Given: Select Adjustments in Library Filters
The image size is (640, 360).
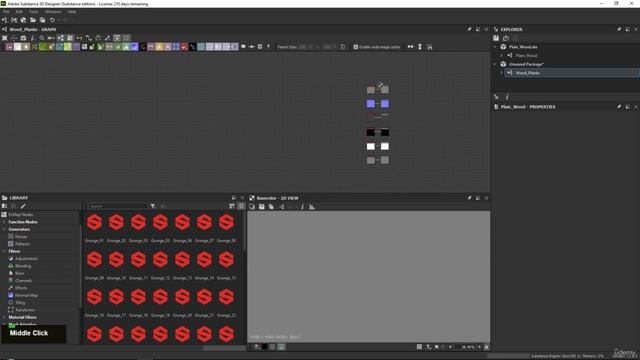Looking at the screenshot, I should point(26,259).
